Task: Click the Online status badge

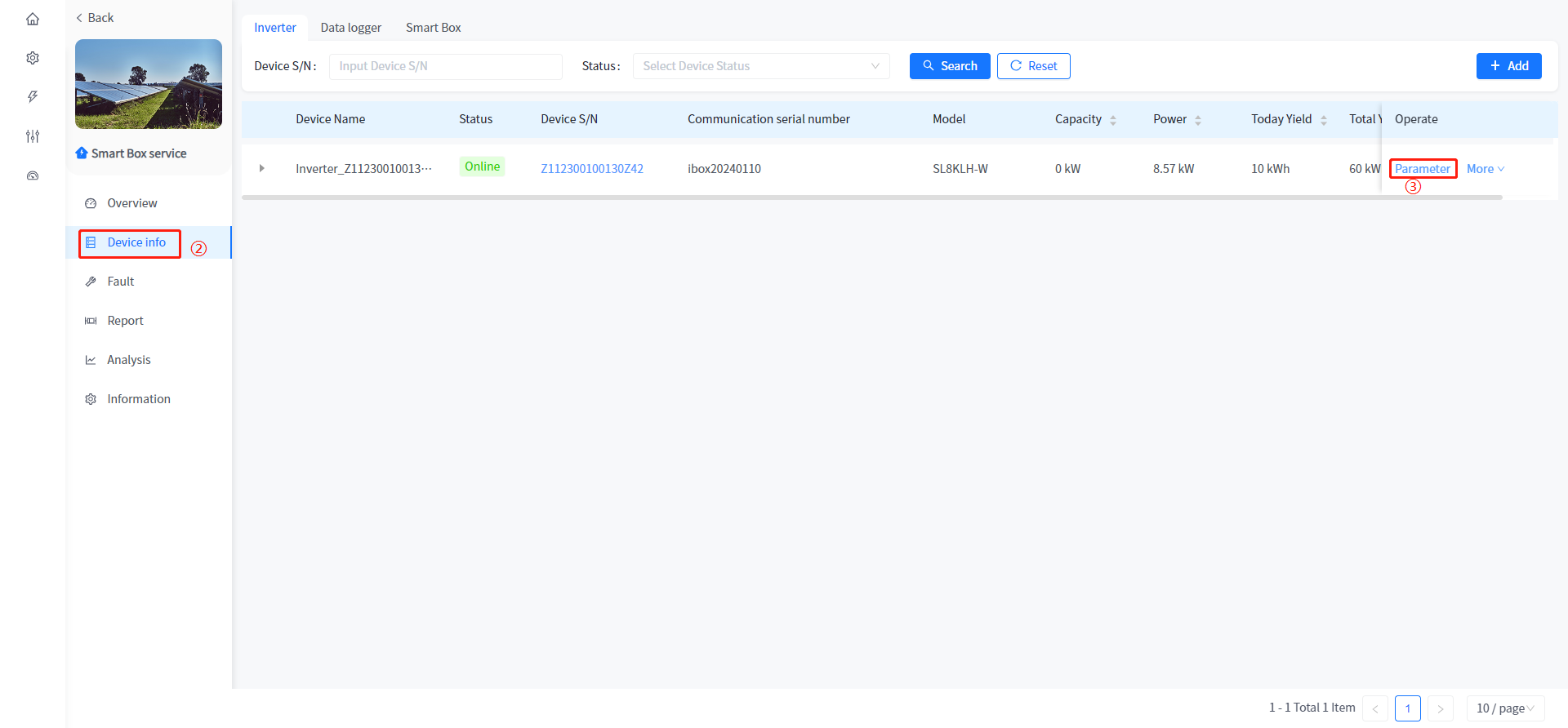Action: click(x=482, y=166)
